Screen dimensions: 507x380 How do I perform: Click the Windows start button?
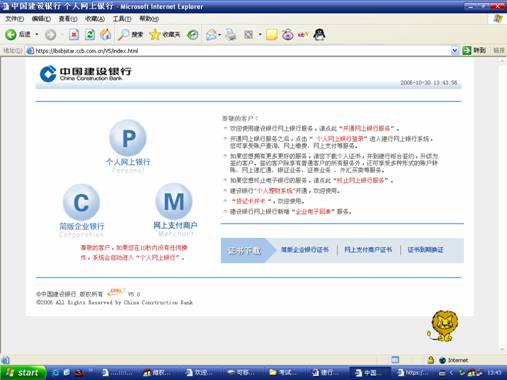pos(23,372)
